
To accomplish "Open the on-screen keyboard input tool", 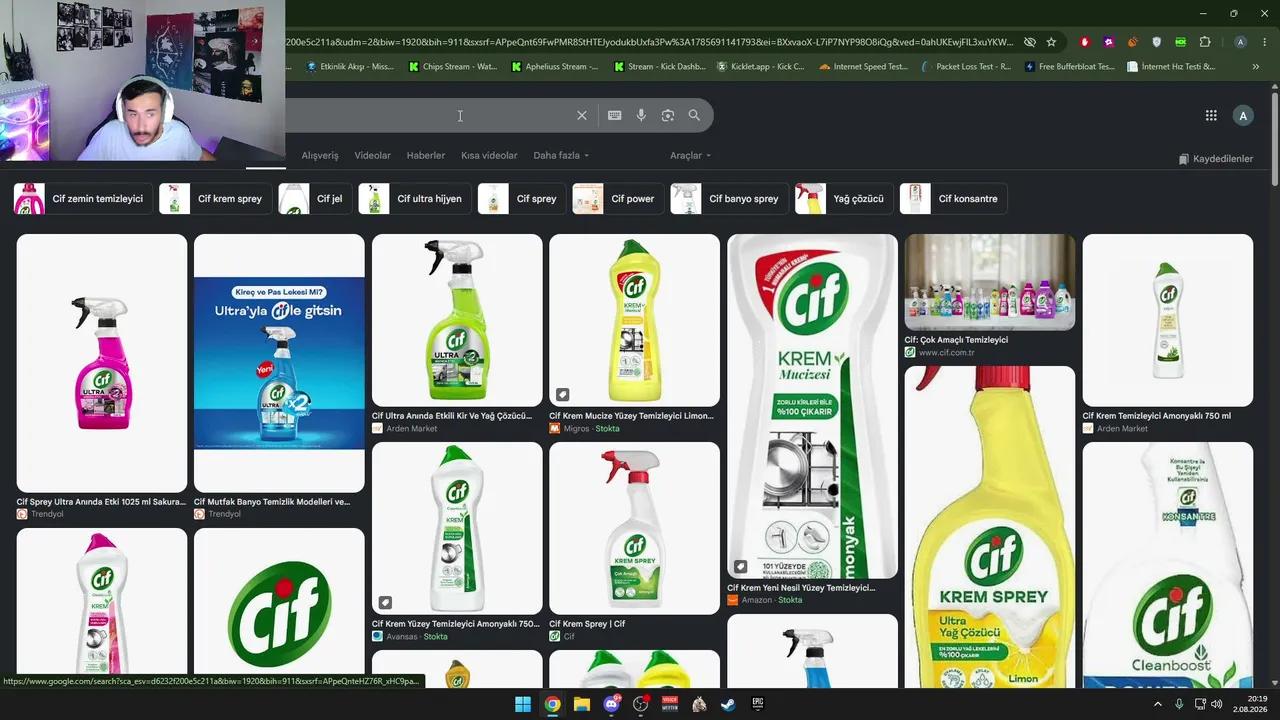I will coord(615,115).
